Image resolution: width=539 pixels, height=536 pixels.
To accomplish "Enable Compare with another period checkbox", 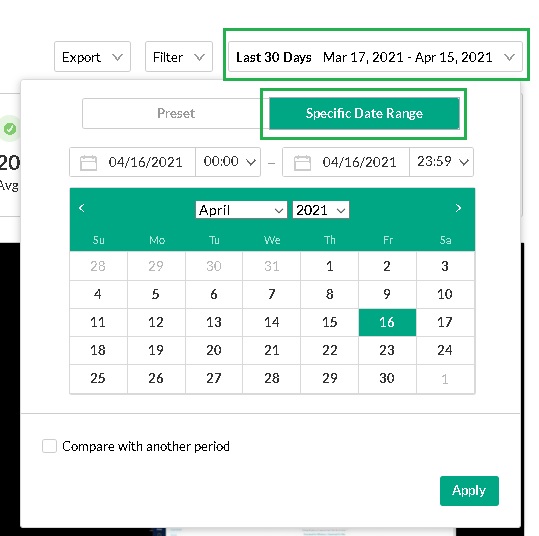I will tap(50, 446).
